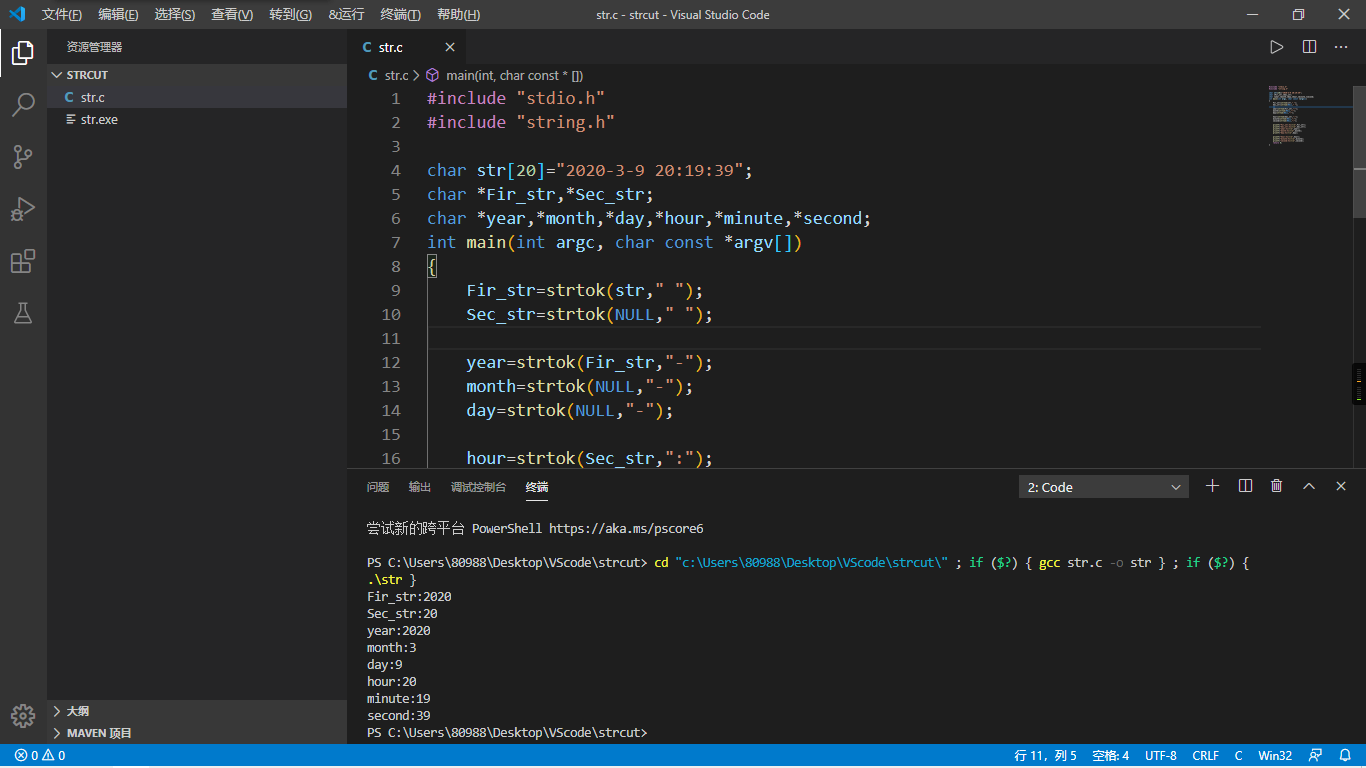The image size is (1366, 768).
Task: Open the Explorer view in activity bar
Action: pos(23,52)
